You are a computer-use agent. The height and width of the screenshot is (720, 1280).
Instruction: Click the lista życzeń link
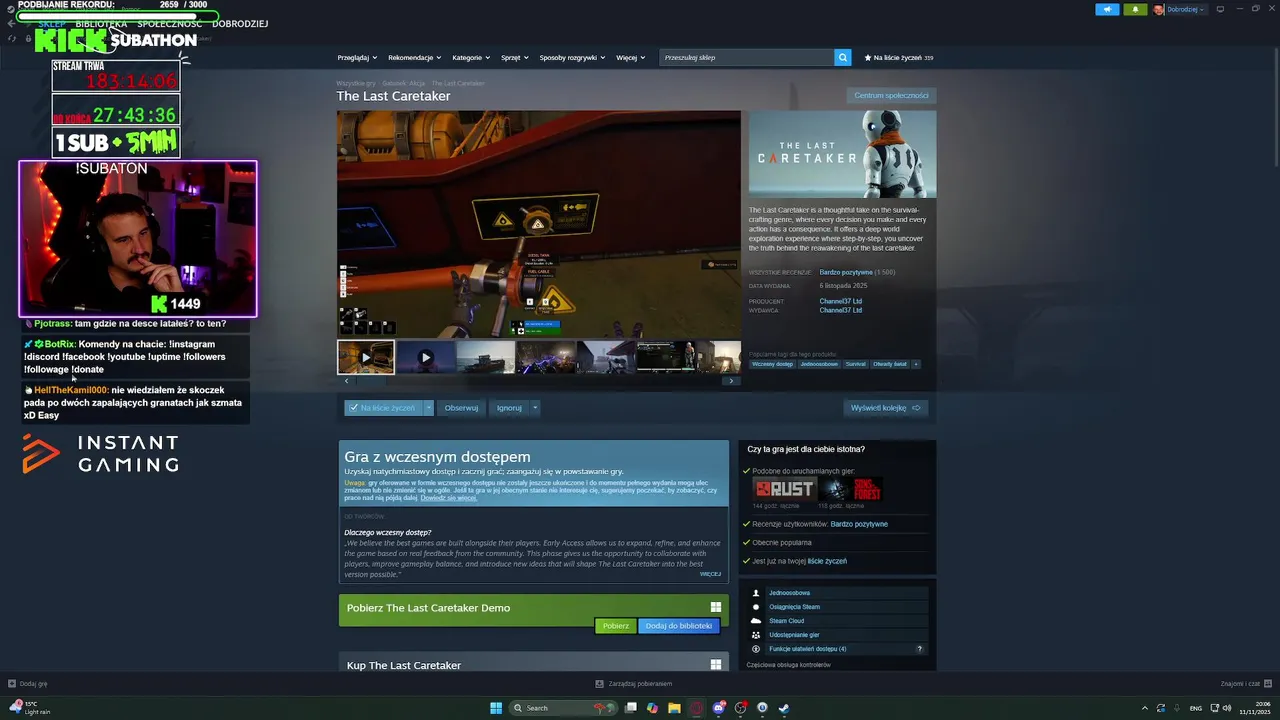827,561
